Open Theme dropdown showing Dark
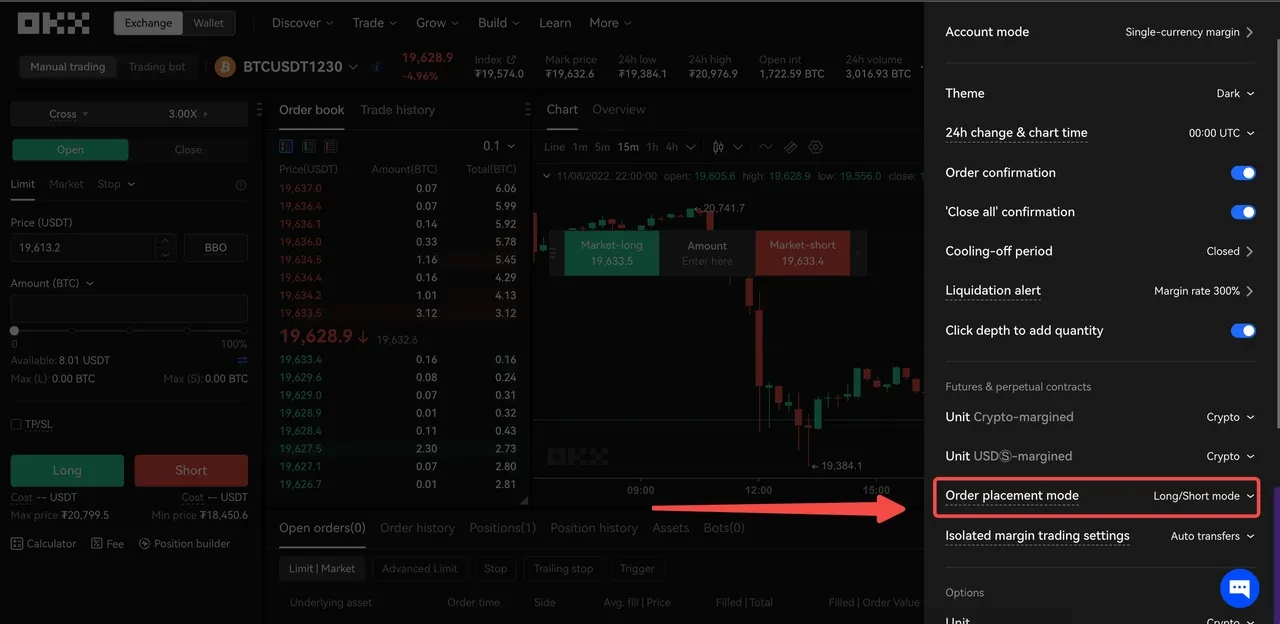The width and height of the screenshot is (1280, 624). click(1235, 93)
